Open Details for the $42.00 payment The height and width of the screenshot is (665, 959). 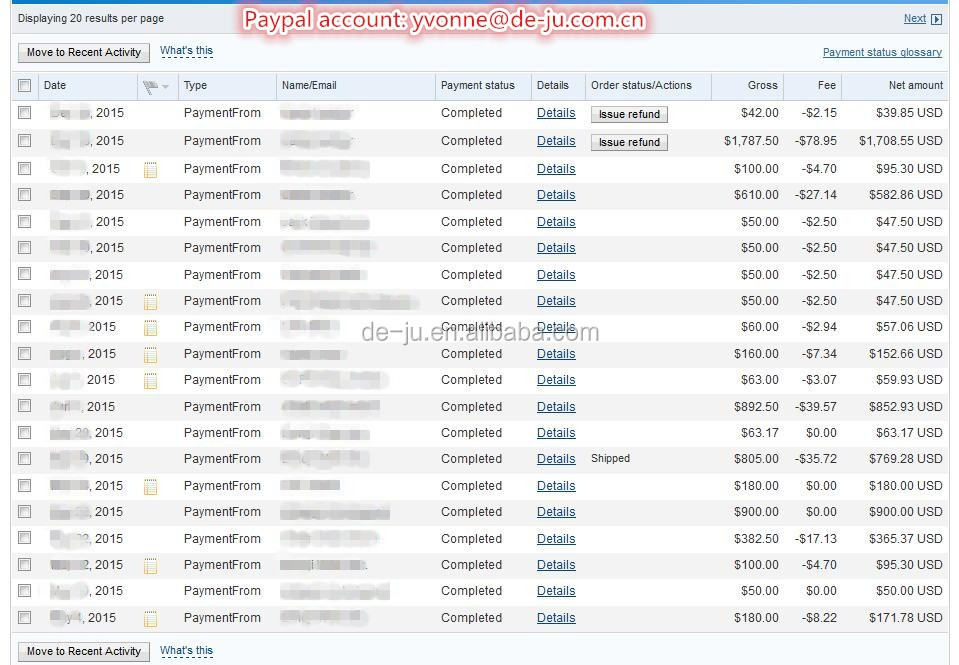[x=556, y=113]
